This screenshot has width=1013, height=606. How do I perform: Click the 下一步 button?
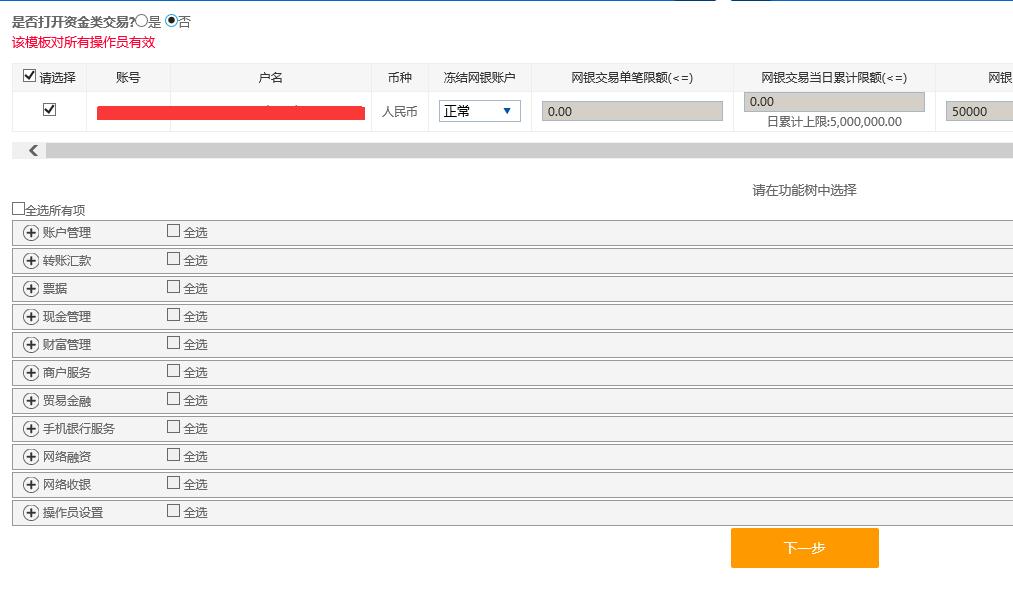click(x=804, y=548)
